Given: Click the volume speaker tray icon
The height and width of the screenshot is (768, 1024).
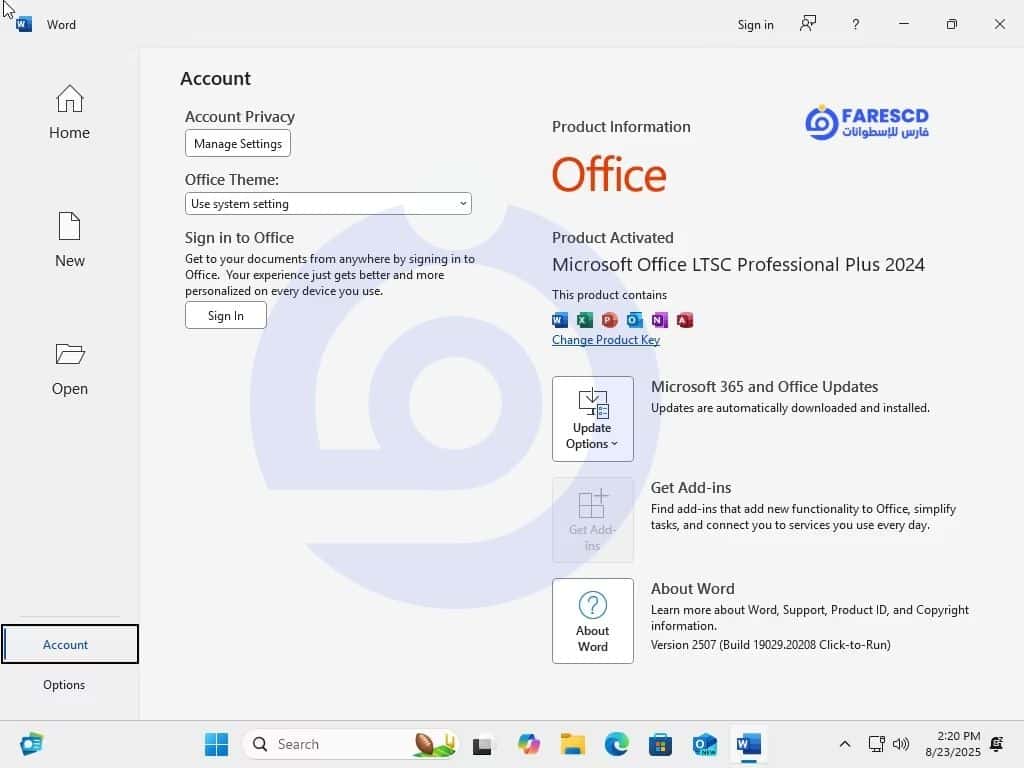Looking at the screenshot, I should pyautogui.click(x=901, y=744).
